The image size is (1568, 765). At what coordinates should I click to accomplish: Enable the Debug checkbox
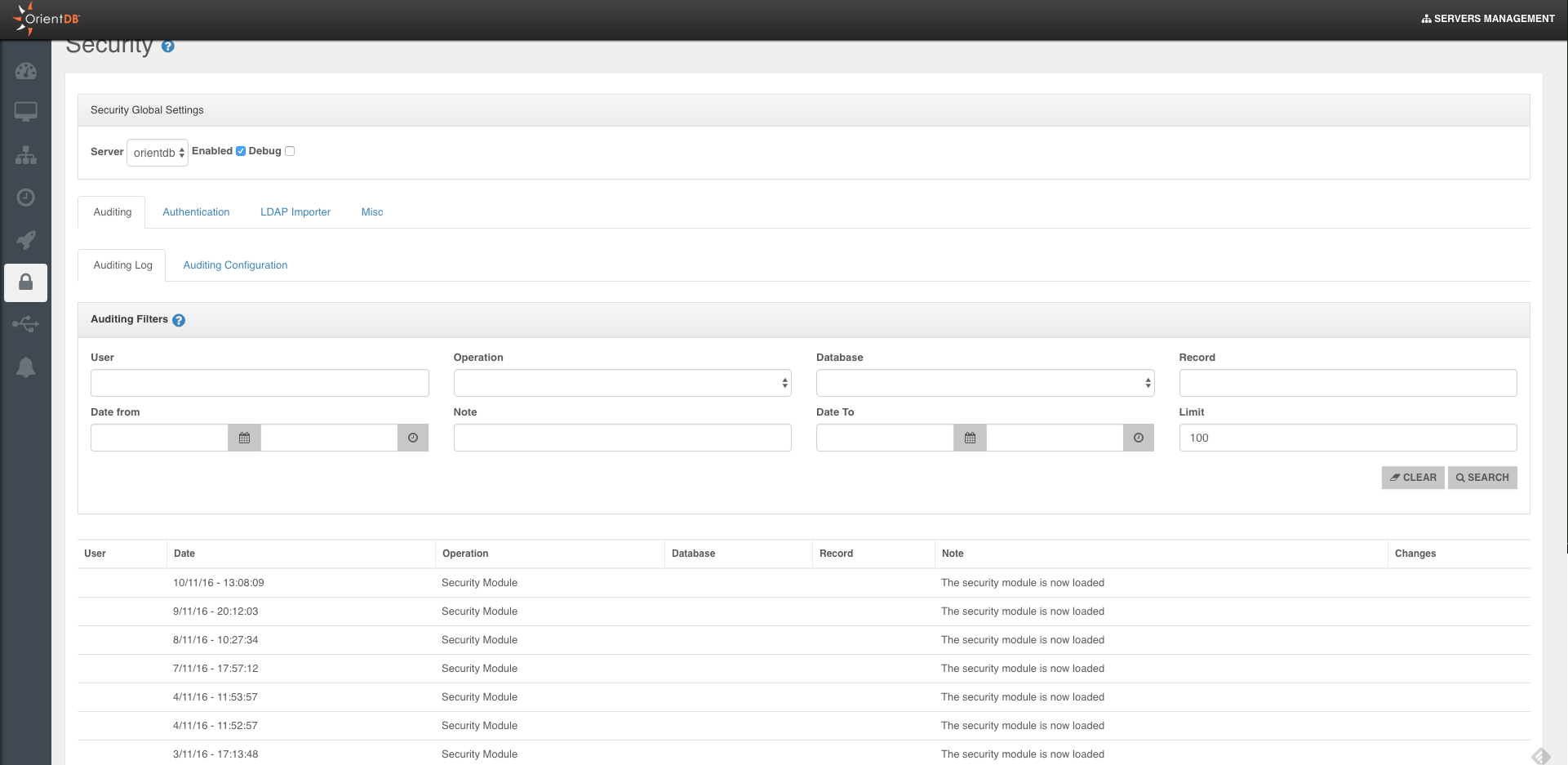(x=290, y=151)
